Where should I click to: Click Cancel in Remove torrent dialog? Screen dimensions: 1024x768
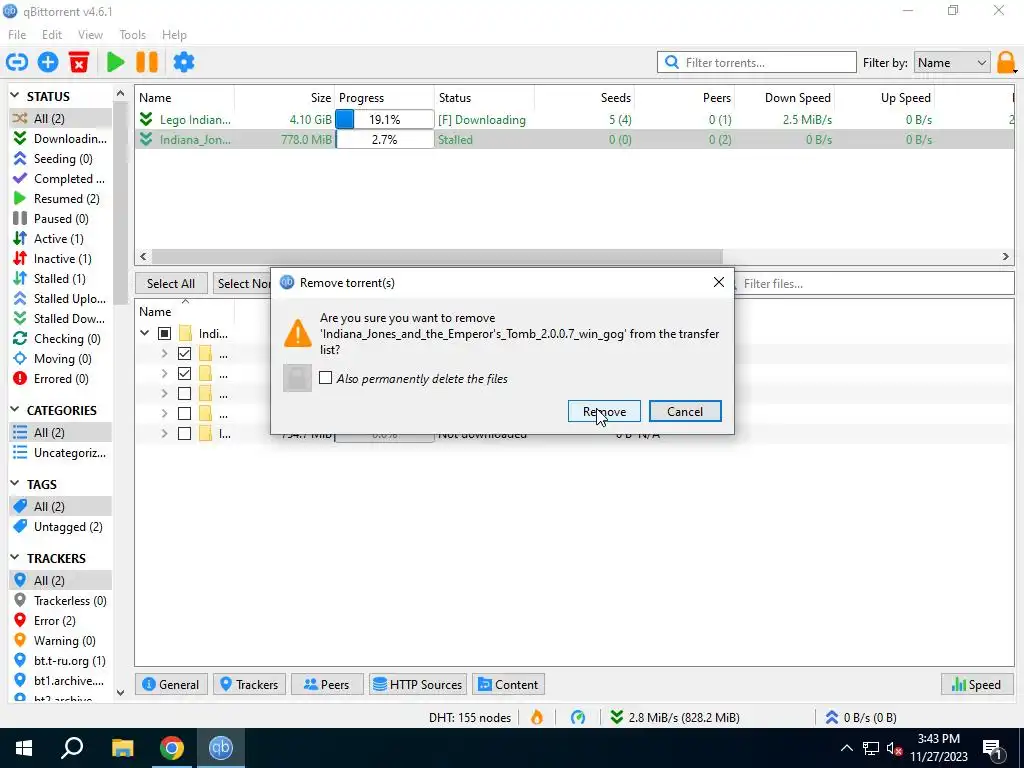(x=685, y=411)
